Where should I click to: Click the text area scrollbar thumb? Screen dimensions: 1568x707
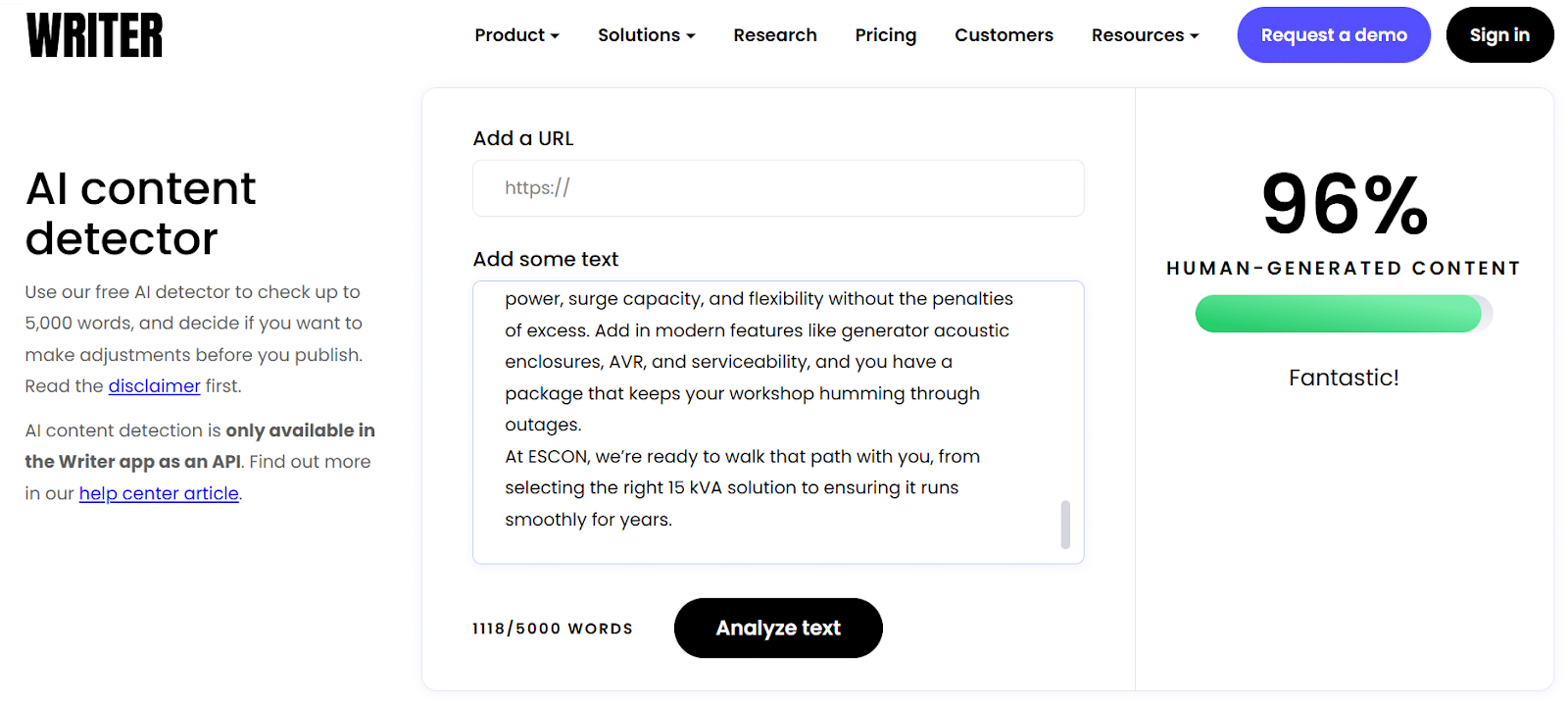click(x=1065, y=525)
